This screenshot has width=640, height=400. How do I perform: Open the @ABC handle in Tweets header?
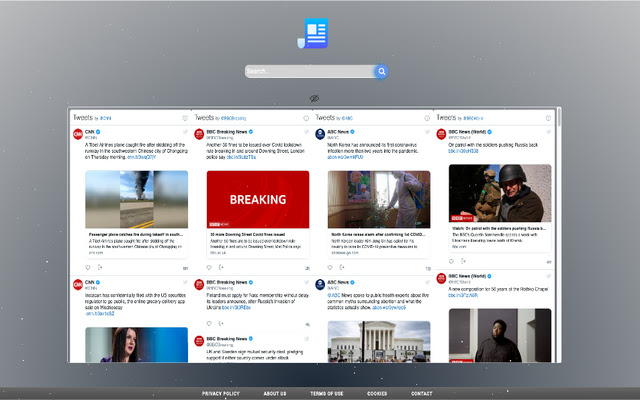click(x=347, y=118)
